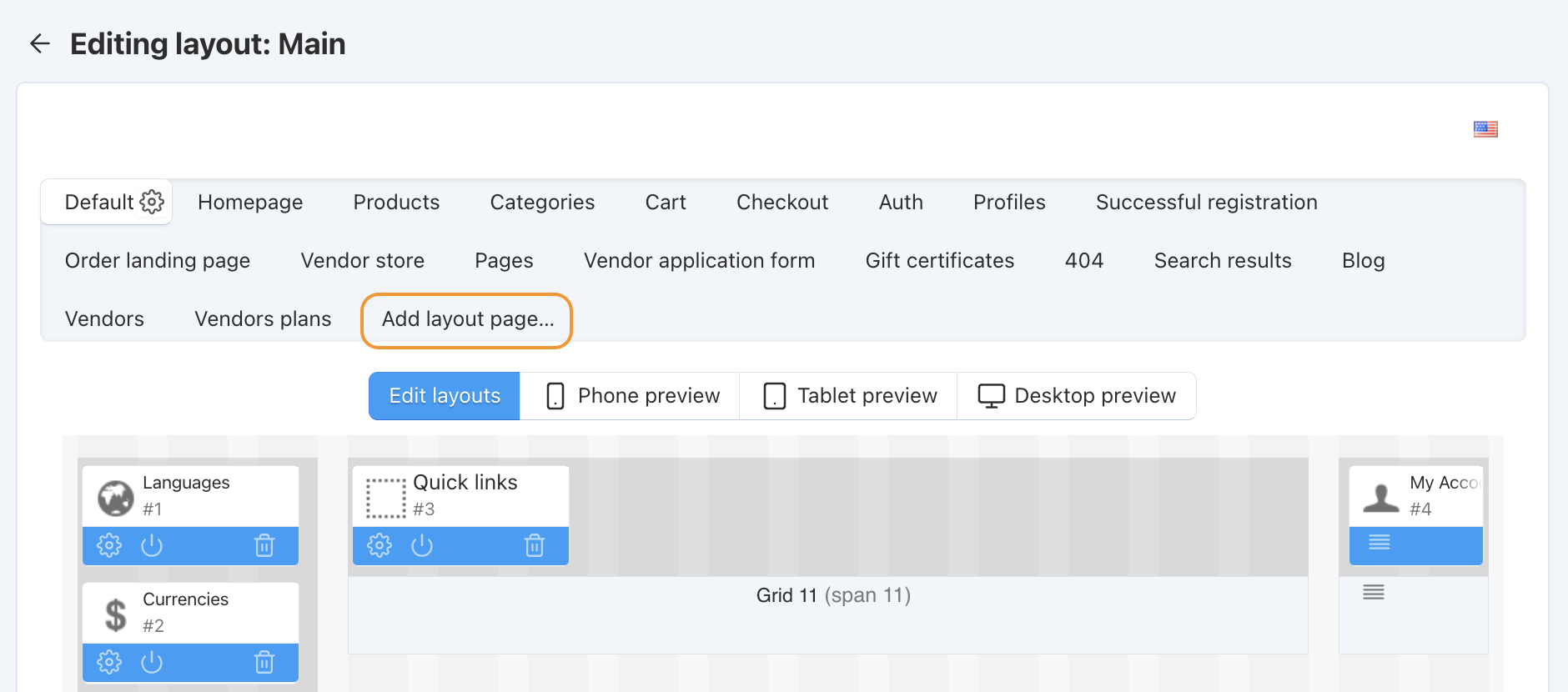The height and width of the screenshot is (692, 1568).
Task: Select the Desktop preview button
Action: coord(1077,396)
